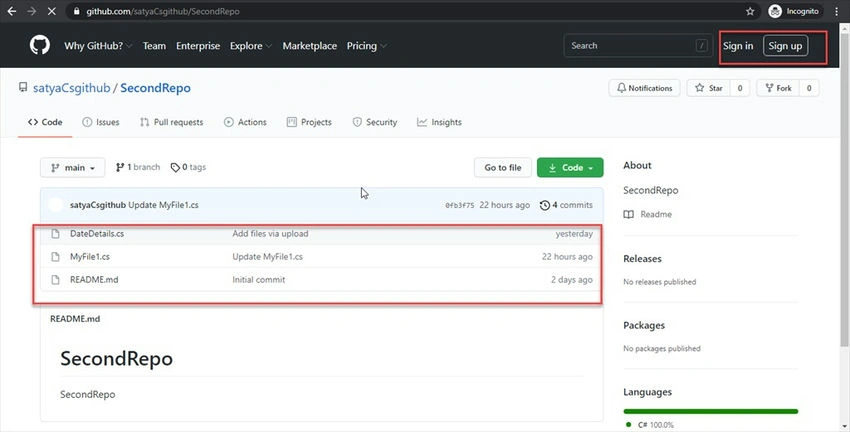Click the Go to file button
Viewport: 850px width, 432px height.
[503, 167]
